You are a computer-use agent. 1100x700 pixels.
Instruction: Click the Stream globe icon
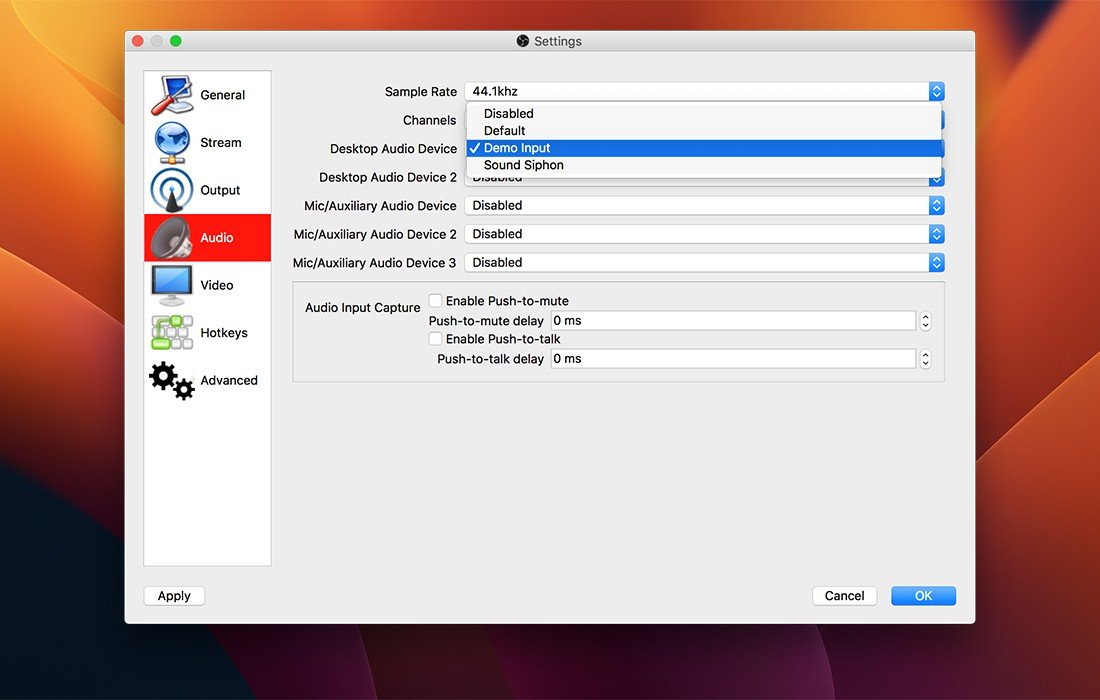(172, 142)
